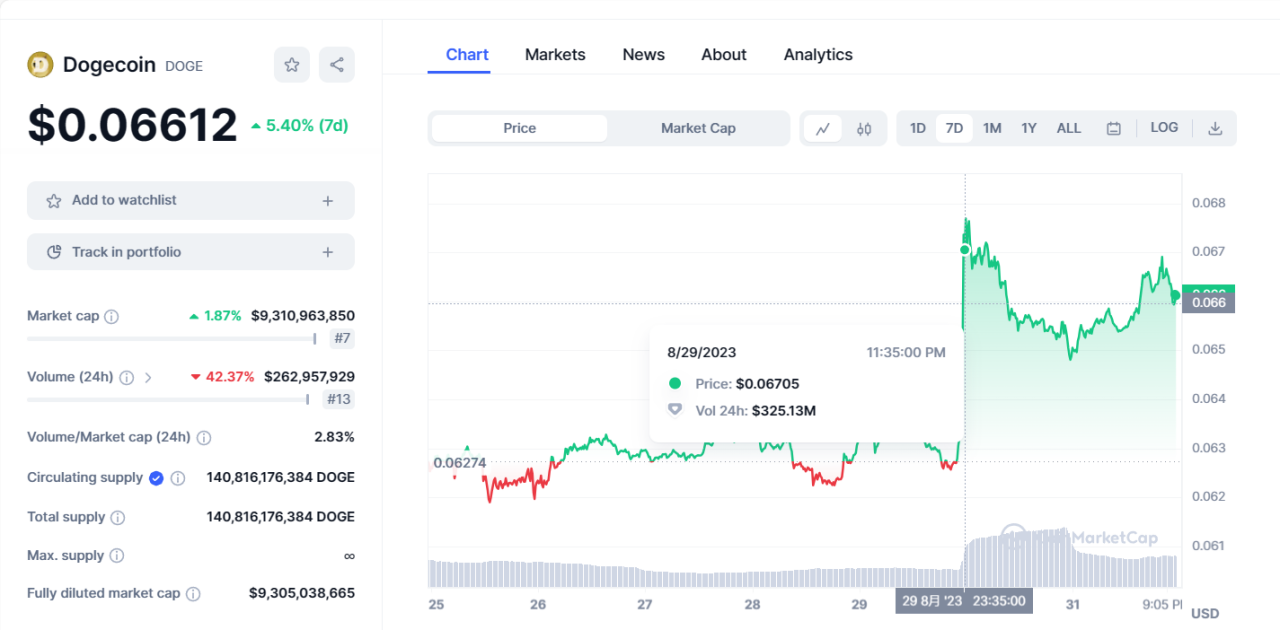Click the USD currency label under chart
The height and width of the screenshot is (630, 1280).
[1205, 613]
